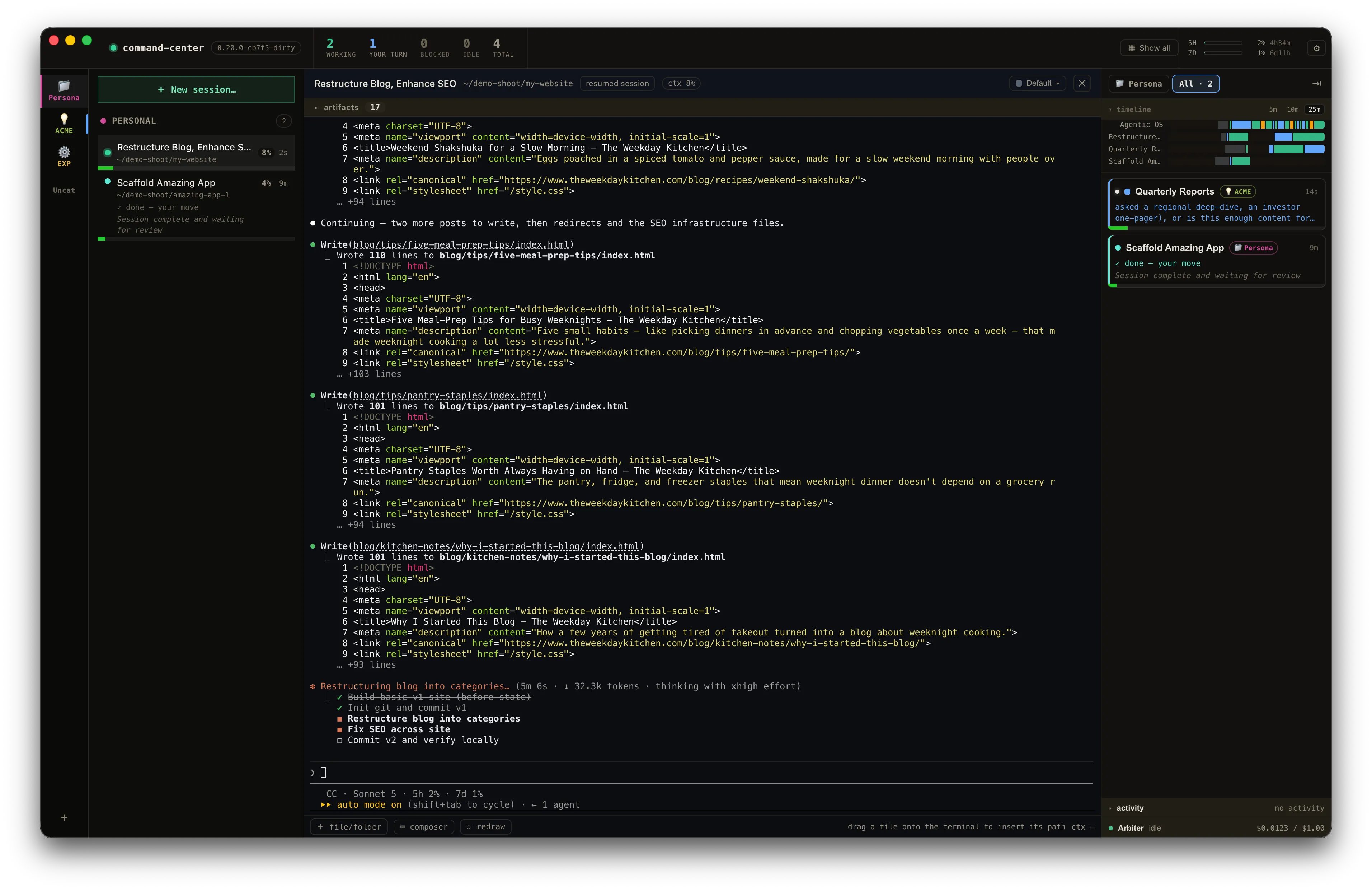The height and width of the screenshot is (891, 1372).
Task: Close the session panel with X
Action: (x=1082, y=83)
